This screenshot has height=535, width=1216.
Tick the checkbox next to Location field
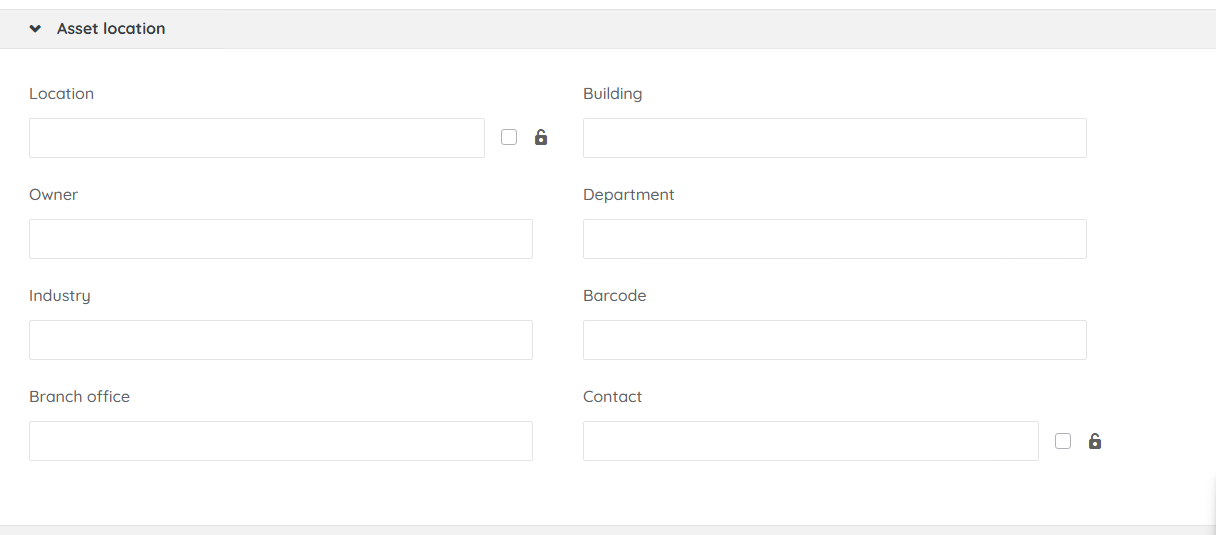509,138
